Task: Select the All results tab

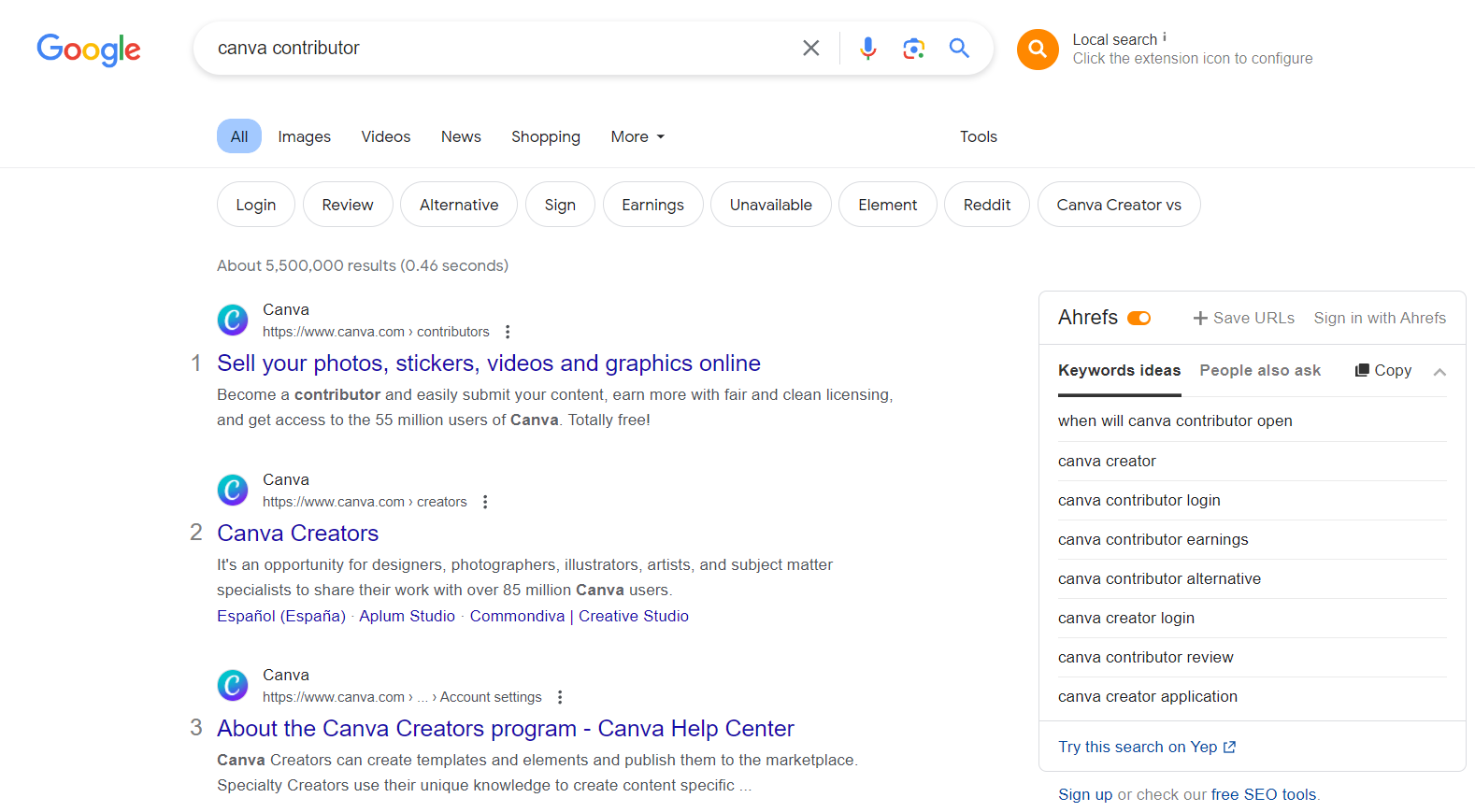Action: coord(239,136)
